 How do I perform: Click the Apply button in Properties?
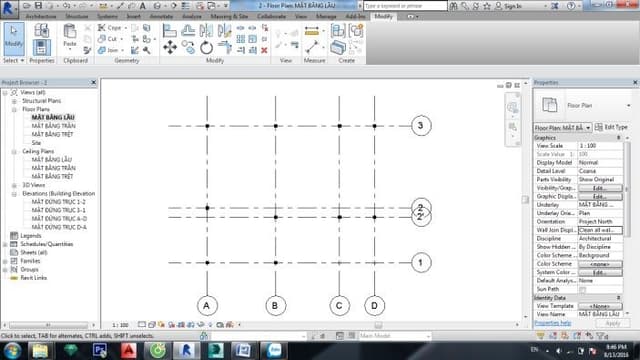tap(613, 323)
